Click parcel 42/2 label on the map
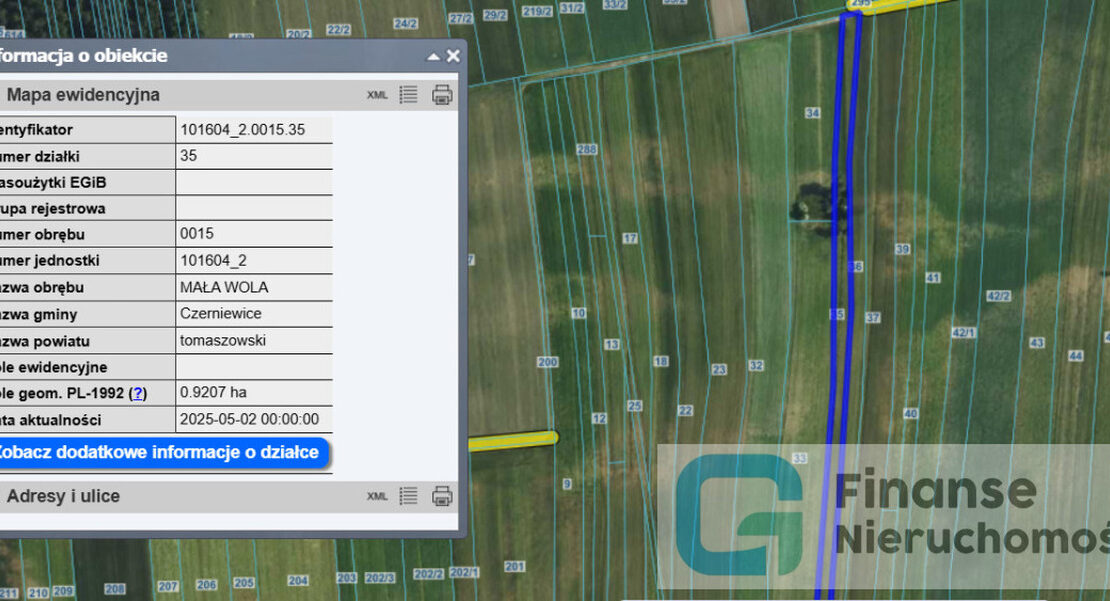1110x601 pixels. click(998, 296)
